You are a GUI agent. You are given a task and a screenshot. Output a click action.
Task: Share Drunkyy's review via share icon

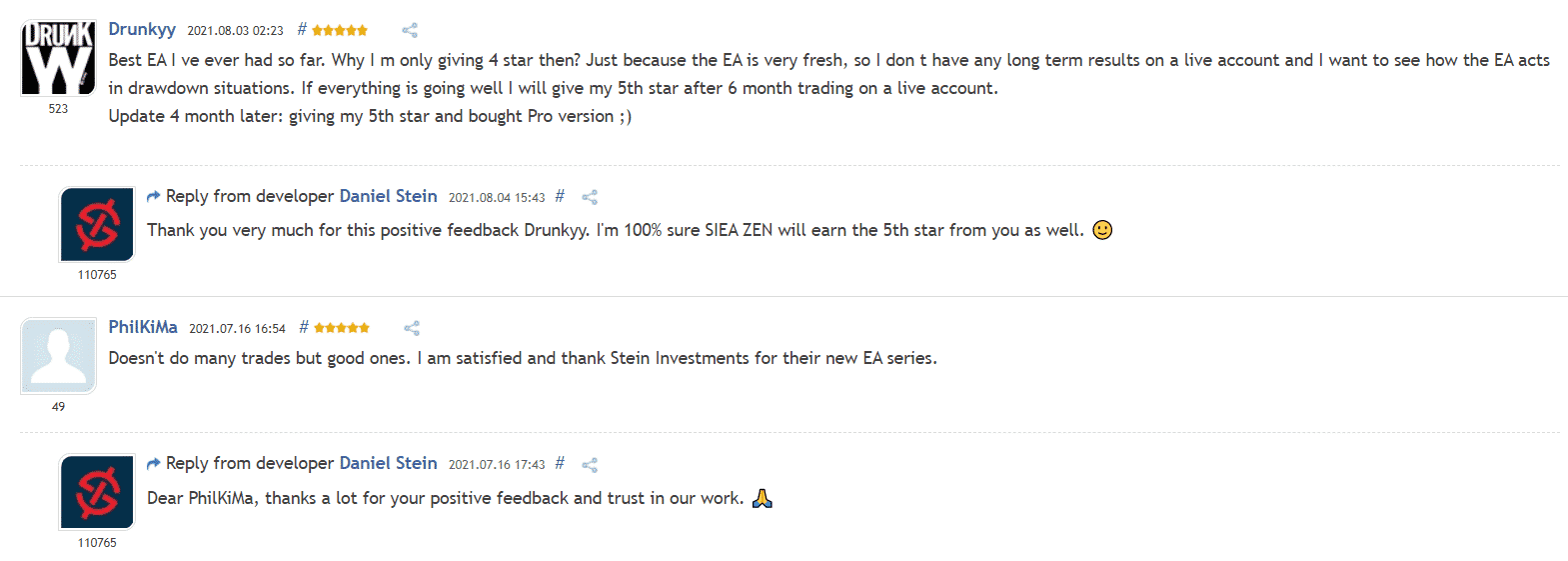410,30
